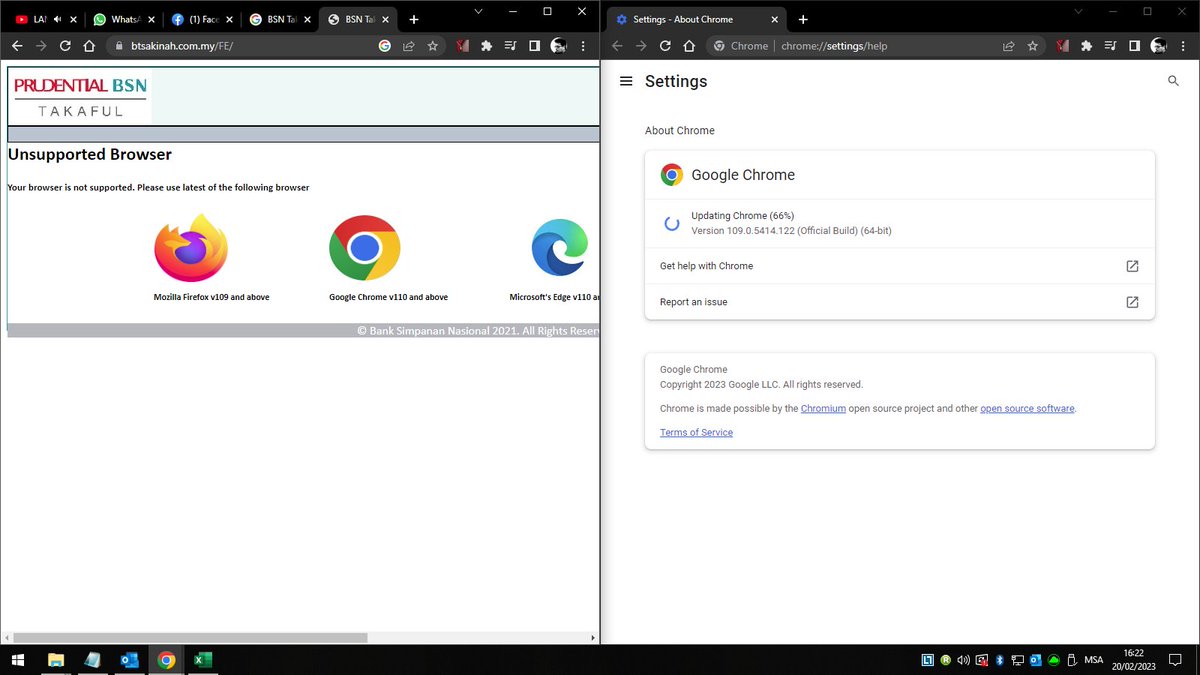
Task: Click the Google Chrome logo on unsupported page
Action: (365, 248)
